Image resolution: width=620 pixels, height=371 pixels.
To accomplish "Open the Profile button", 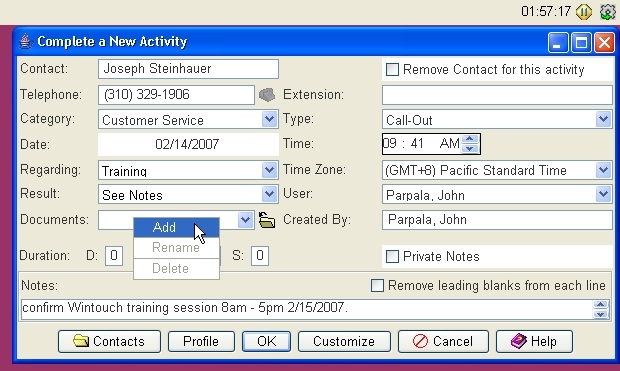I will [x=201, y=341].
